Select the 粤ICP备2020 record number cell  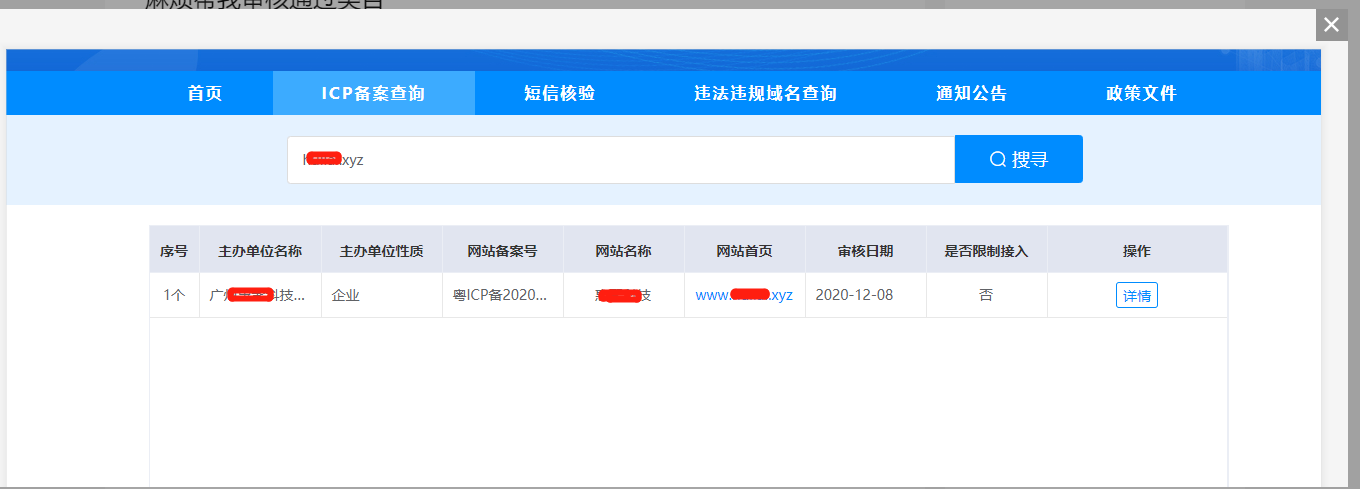[500, 296]
